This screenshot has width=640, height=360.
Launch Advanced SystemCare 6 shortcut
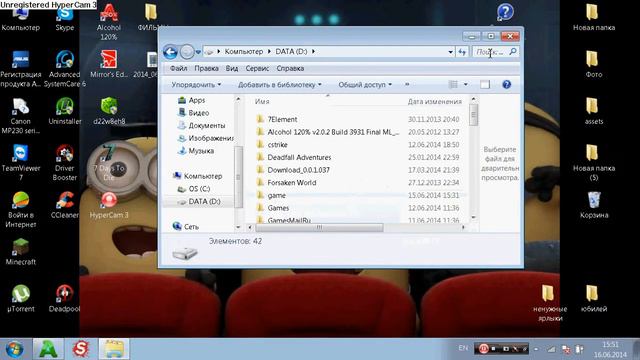(x=65, y=69)
